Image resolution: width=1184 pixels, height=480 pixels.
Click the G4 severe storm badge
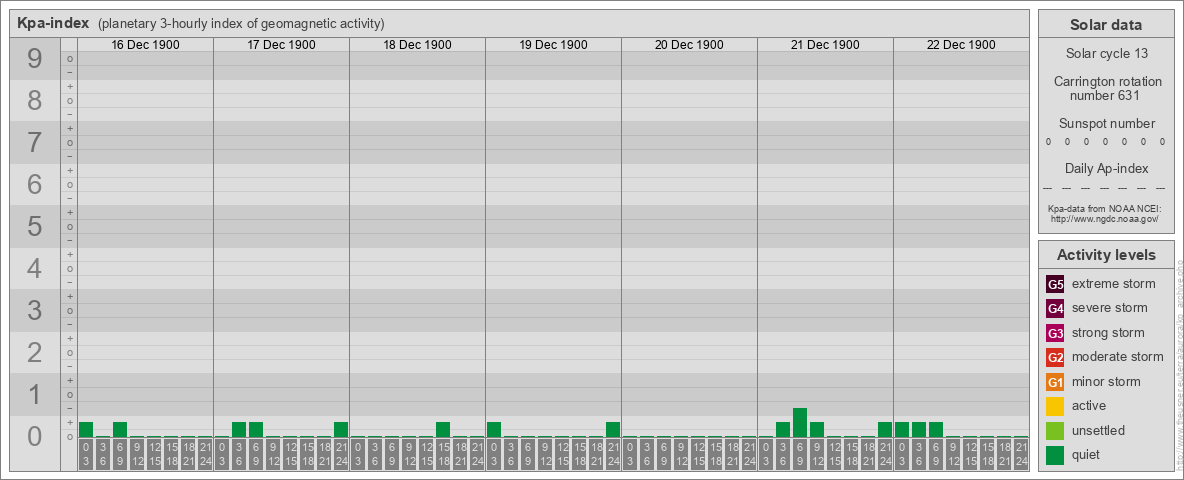(1055, 308)
